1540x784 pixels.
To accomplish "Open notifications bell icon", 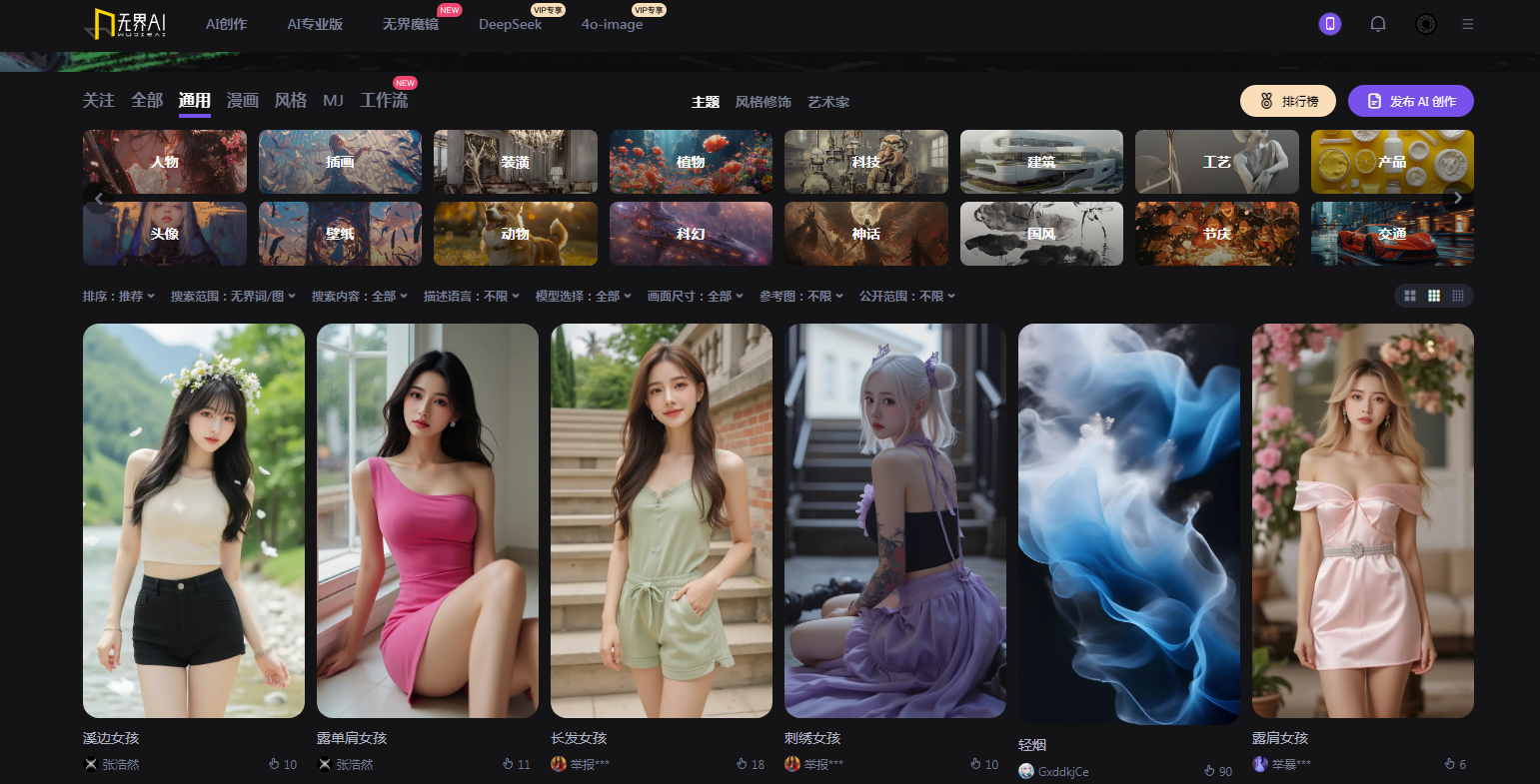I will coord(1378,24).
